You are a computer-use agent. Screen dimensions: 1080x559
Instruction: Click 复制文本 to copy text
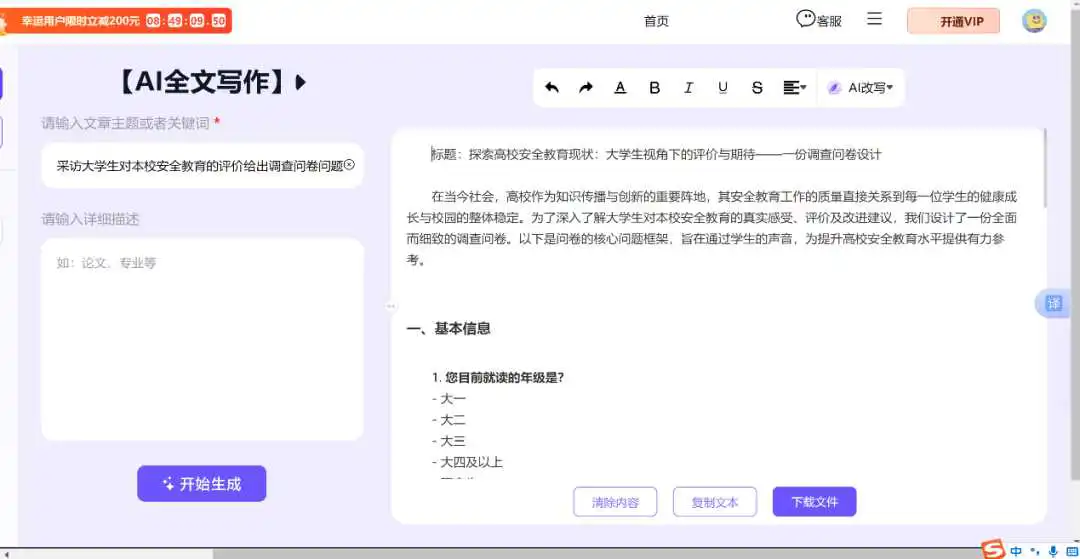(x=715, y=502)
